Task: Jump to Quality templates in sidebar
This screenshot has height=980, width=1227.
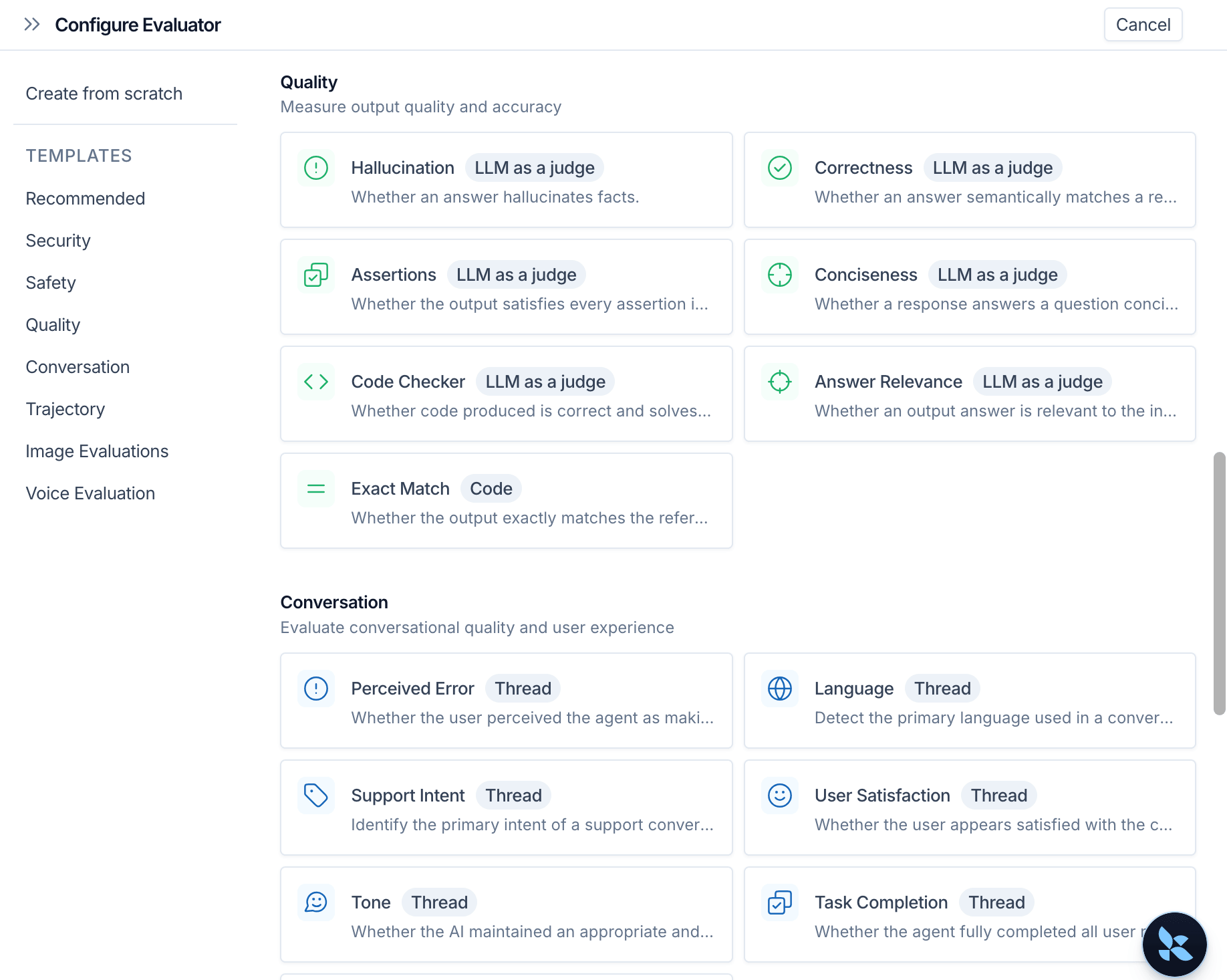Action: click(53, 325)
